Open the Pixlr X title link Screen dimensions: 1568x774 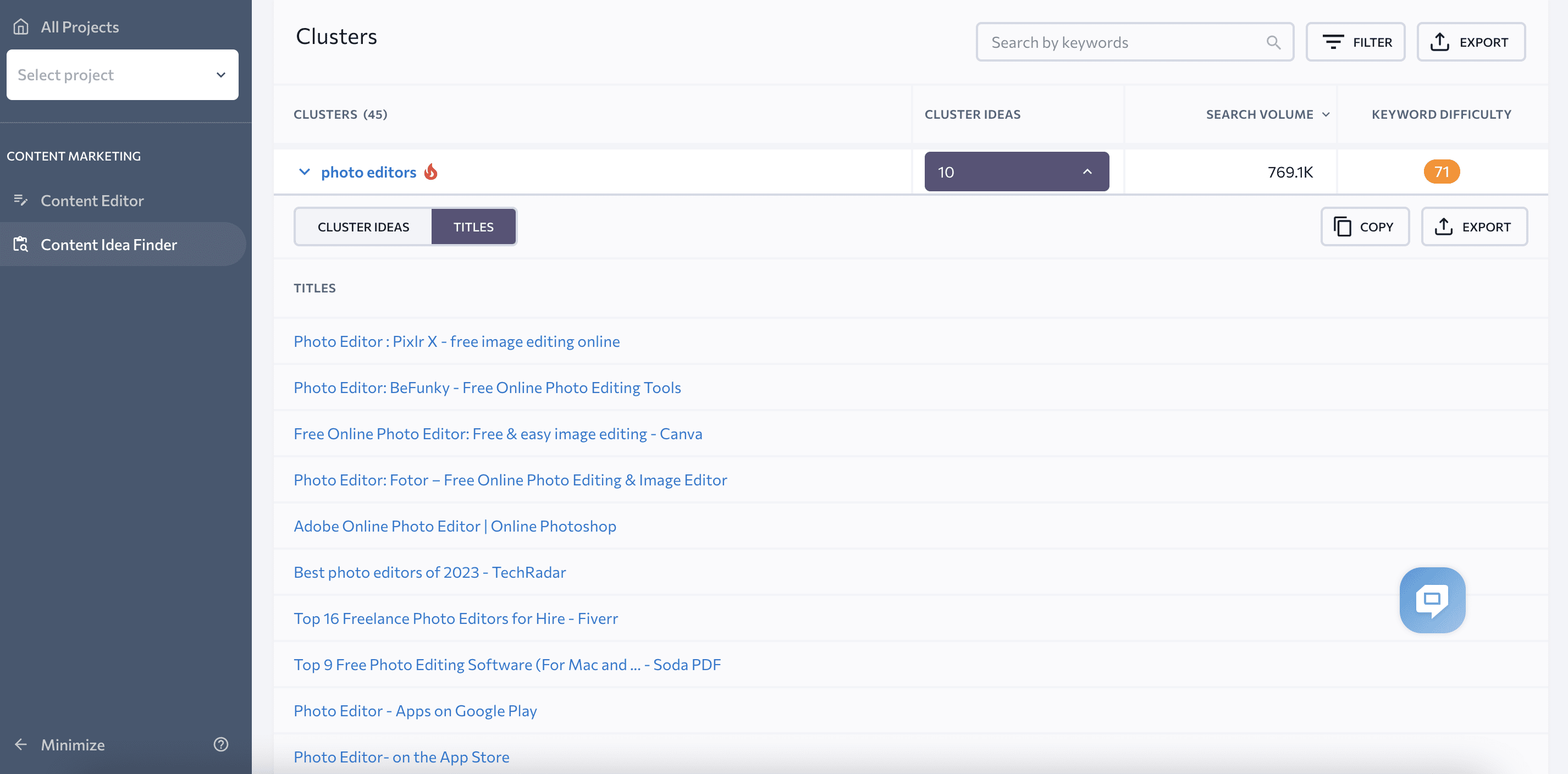[456, 340]
